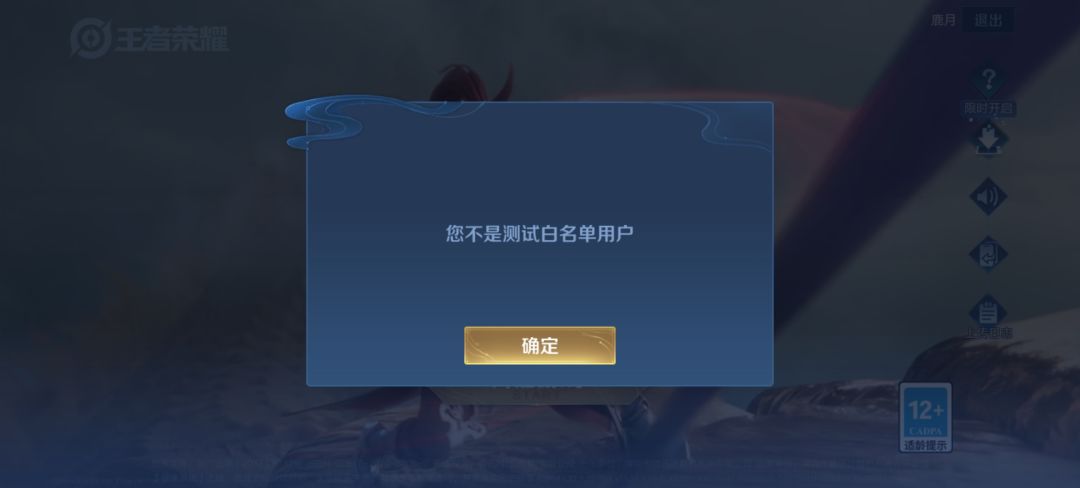The image size is (1080, 488).
Task: Click the upload log label under the clipboard icon
Action: coord(988,333)
